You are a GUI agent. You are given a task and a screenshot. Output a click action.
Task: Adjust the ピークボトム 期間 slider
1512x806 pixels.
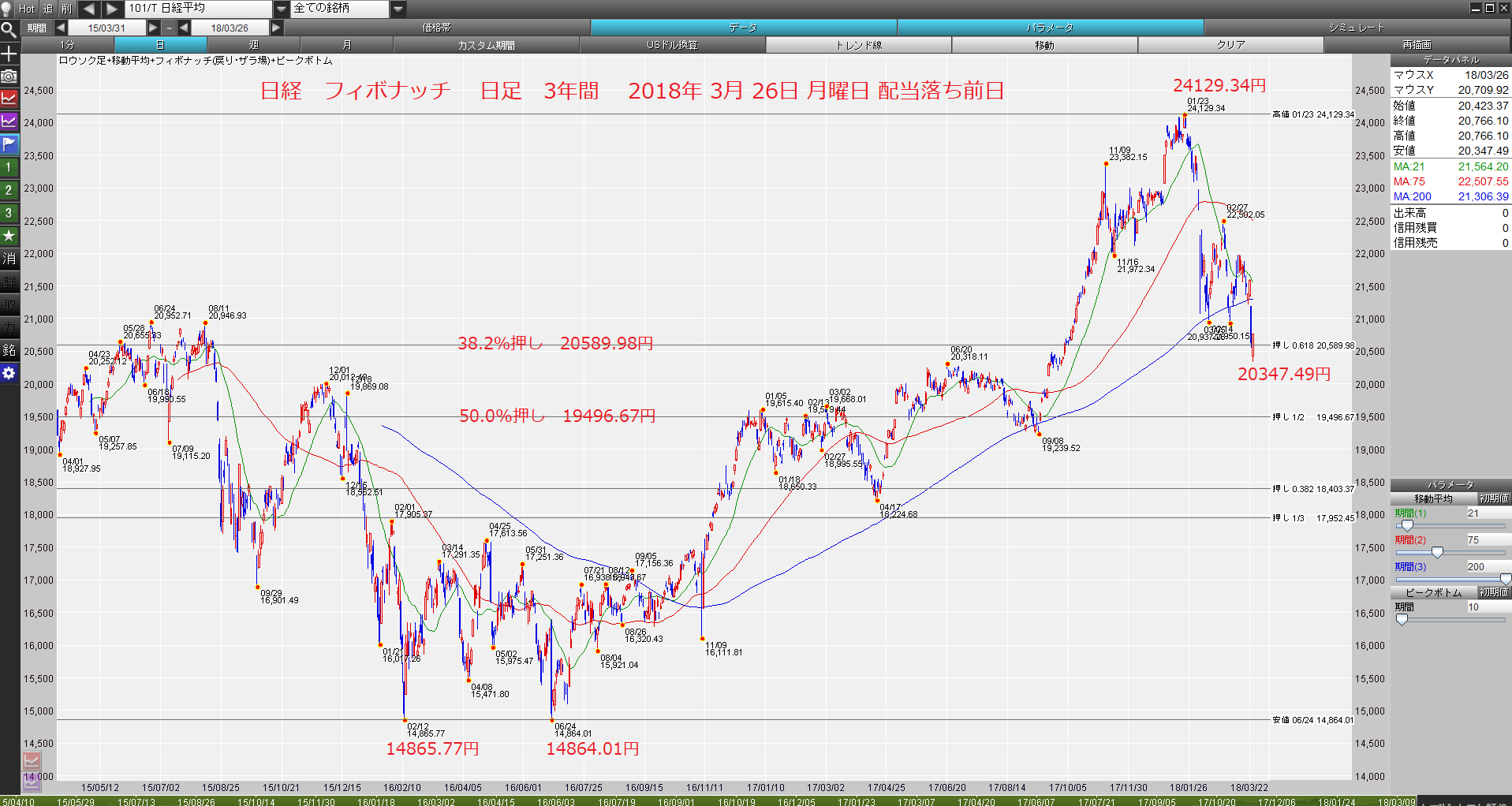click(1402, 619)
